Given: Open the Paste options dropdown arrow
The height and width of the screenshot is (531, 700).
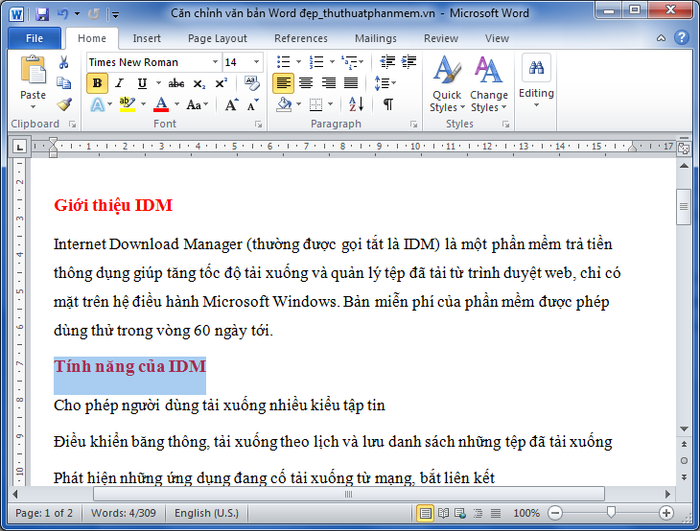Looking at the screenshot, I should [x=33, y=108].
